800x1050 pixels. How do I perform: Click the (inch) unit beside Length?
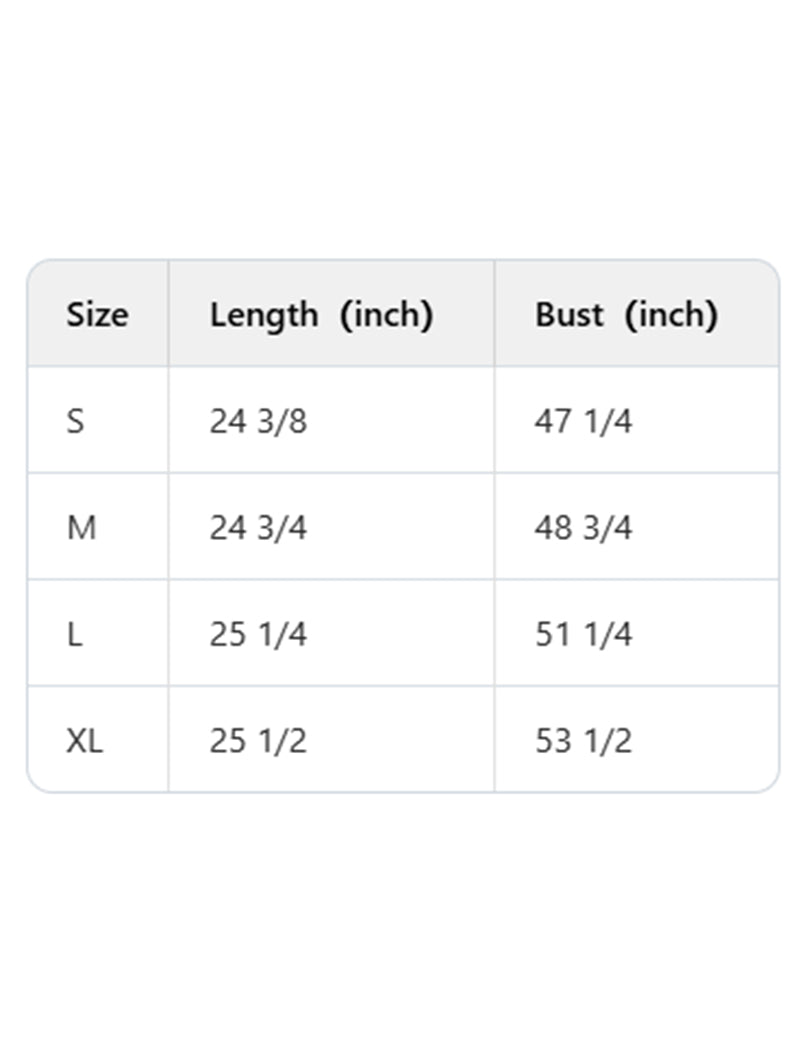tap(386, 315)
